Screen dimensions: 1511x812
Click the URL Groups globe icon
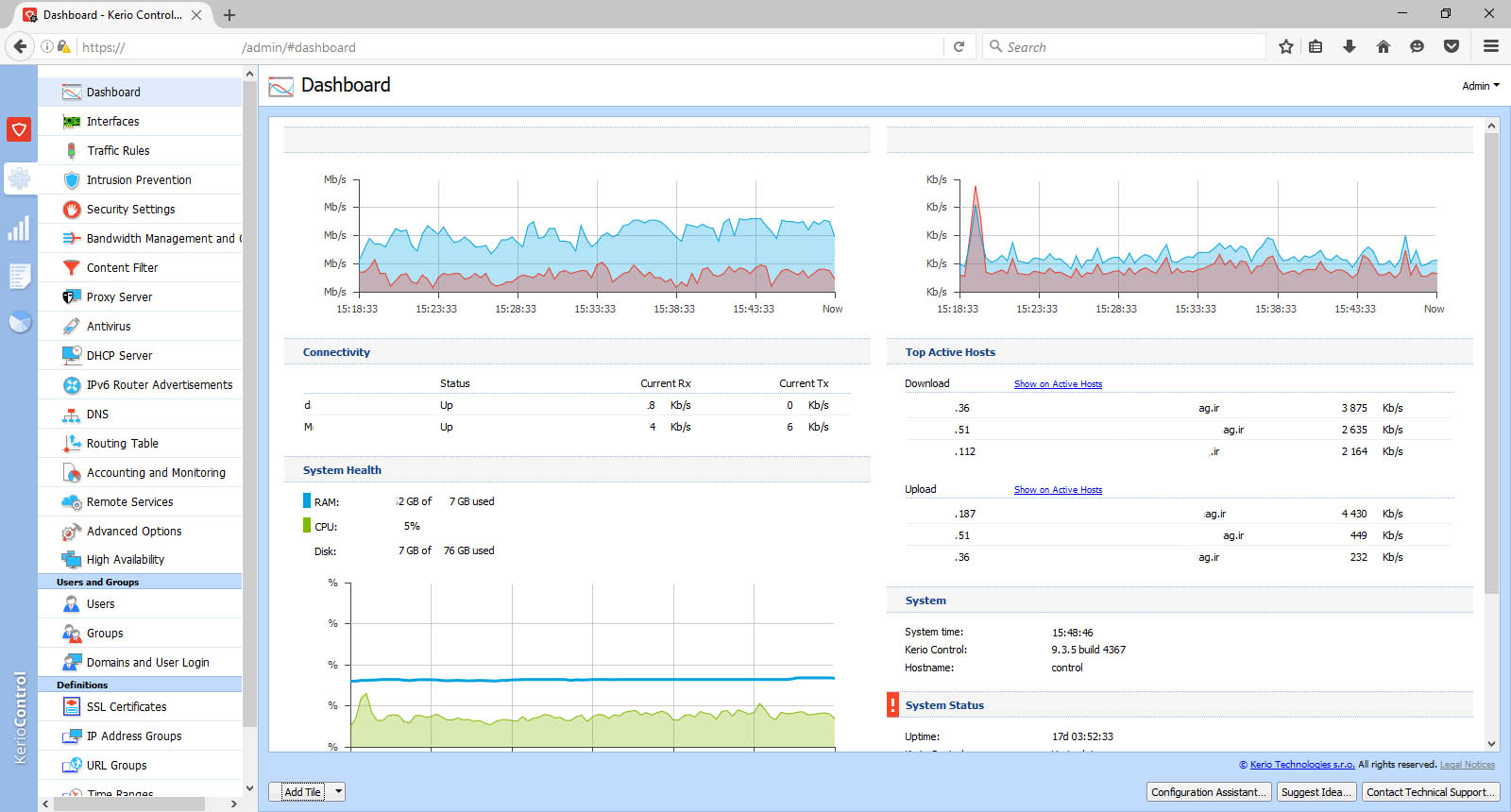(72, 765)
